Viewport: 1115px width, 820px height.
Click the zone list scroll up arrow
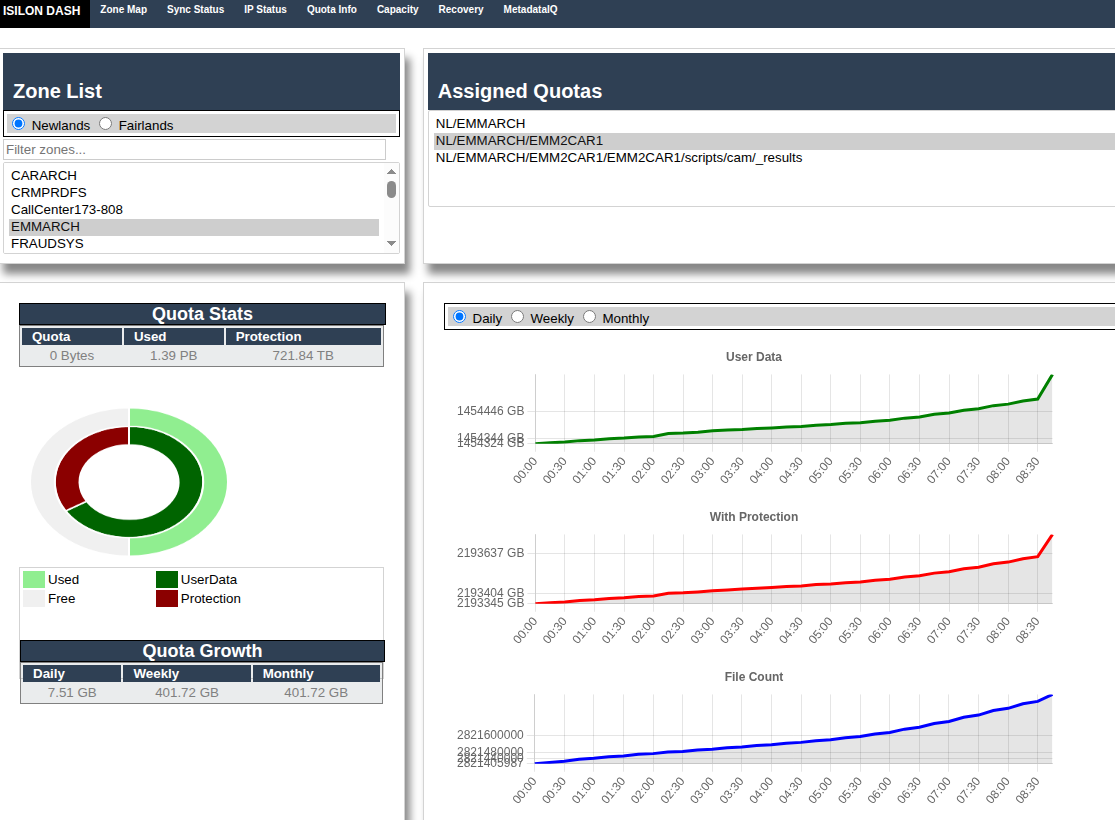point(391,171)
